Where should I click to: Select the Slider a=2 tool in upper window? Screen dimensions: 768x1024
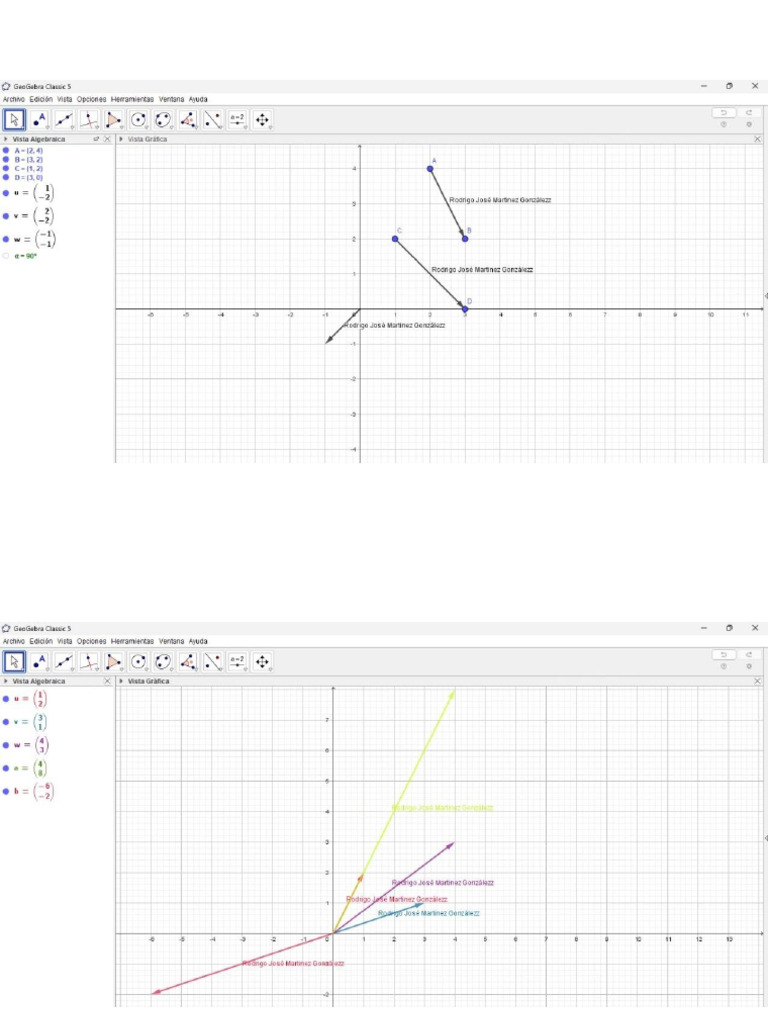click(x=238, y=120)
